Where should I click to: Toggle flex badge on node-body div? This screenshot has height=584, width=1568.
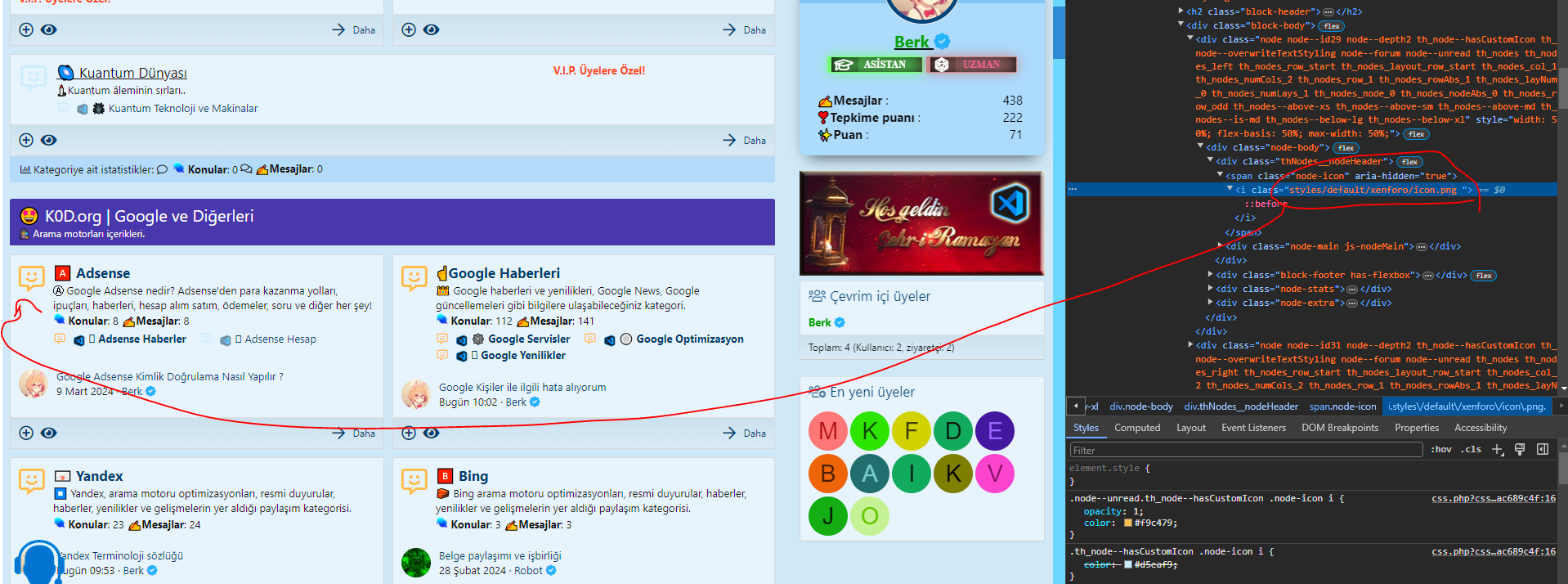pos(1346,148)
